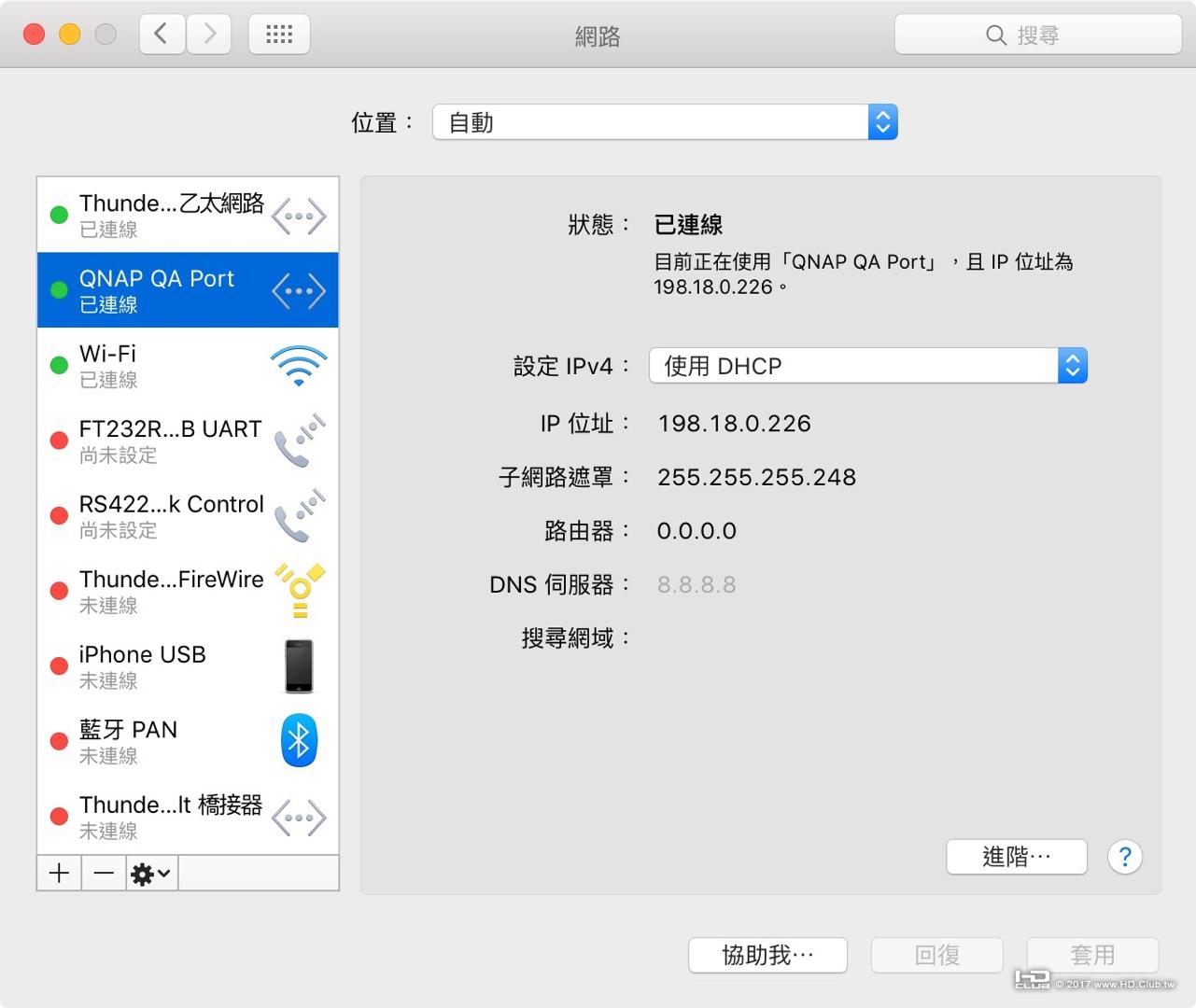This screenshot has width=1196, height=1008.
Task: Click the FireWire icon
Action: coord(300,591)
